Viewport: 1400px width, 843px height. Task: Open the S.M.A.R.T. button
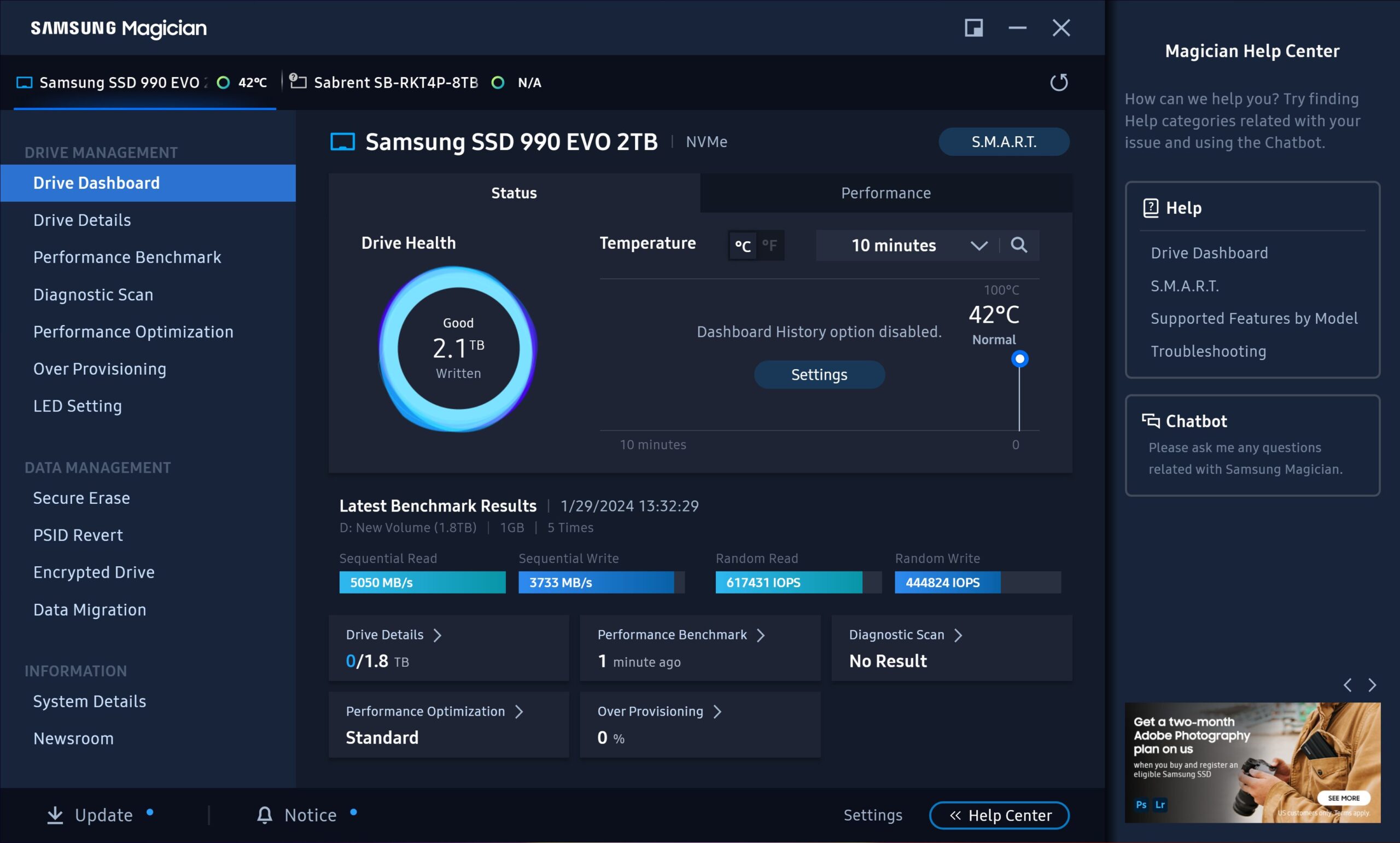[x=1003, y=142]
